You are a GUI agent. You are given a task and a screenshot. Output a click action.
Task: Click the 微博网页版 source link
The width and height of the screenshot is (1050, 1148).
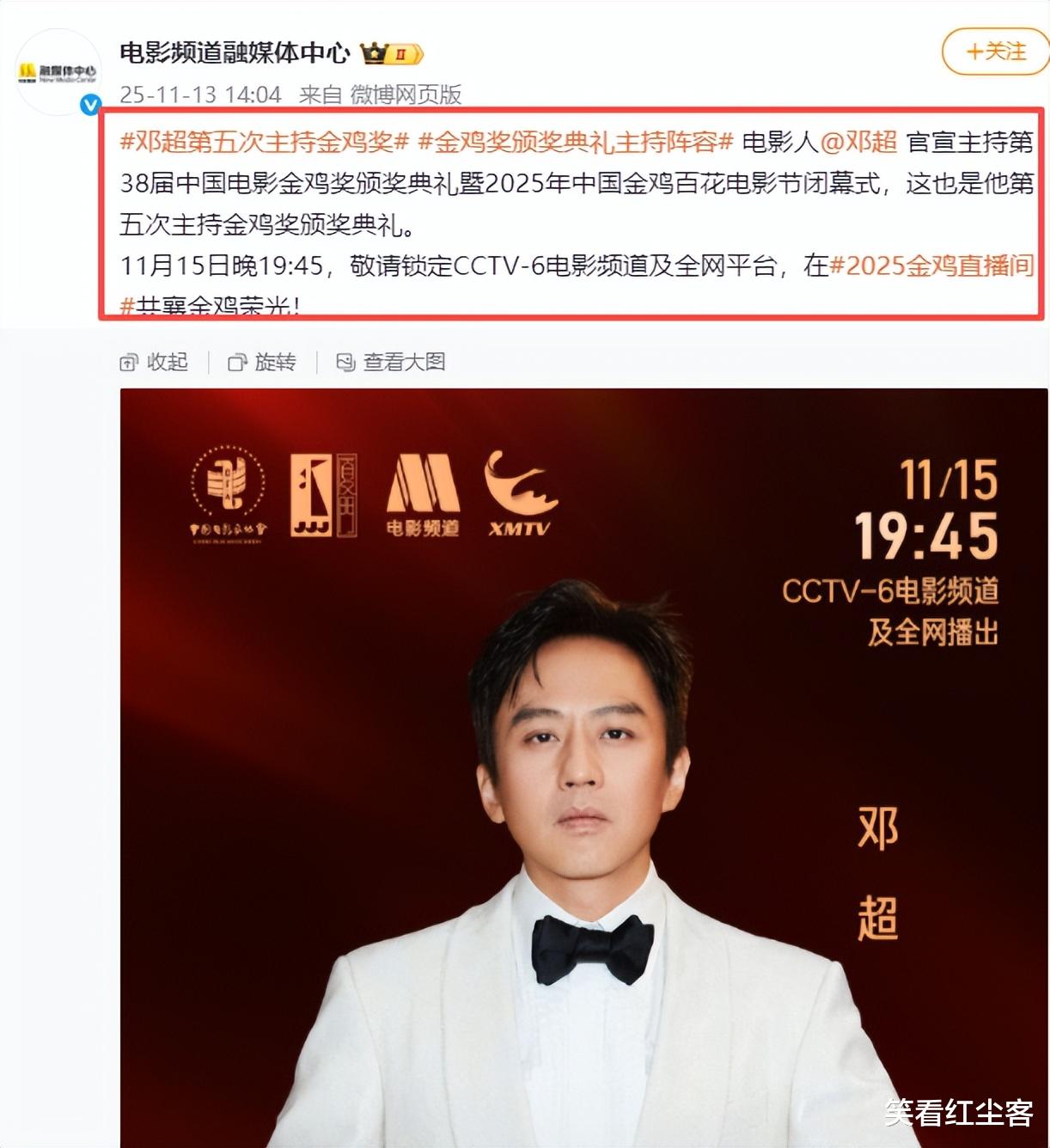(406, 95)
